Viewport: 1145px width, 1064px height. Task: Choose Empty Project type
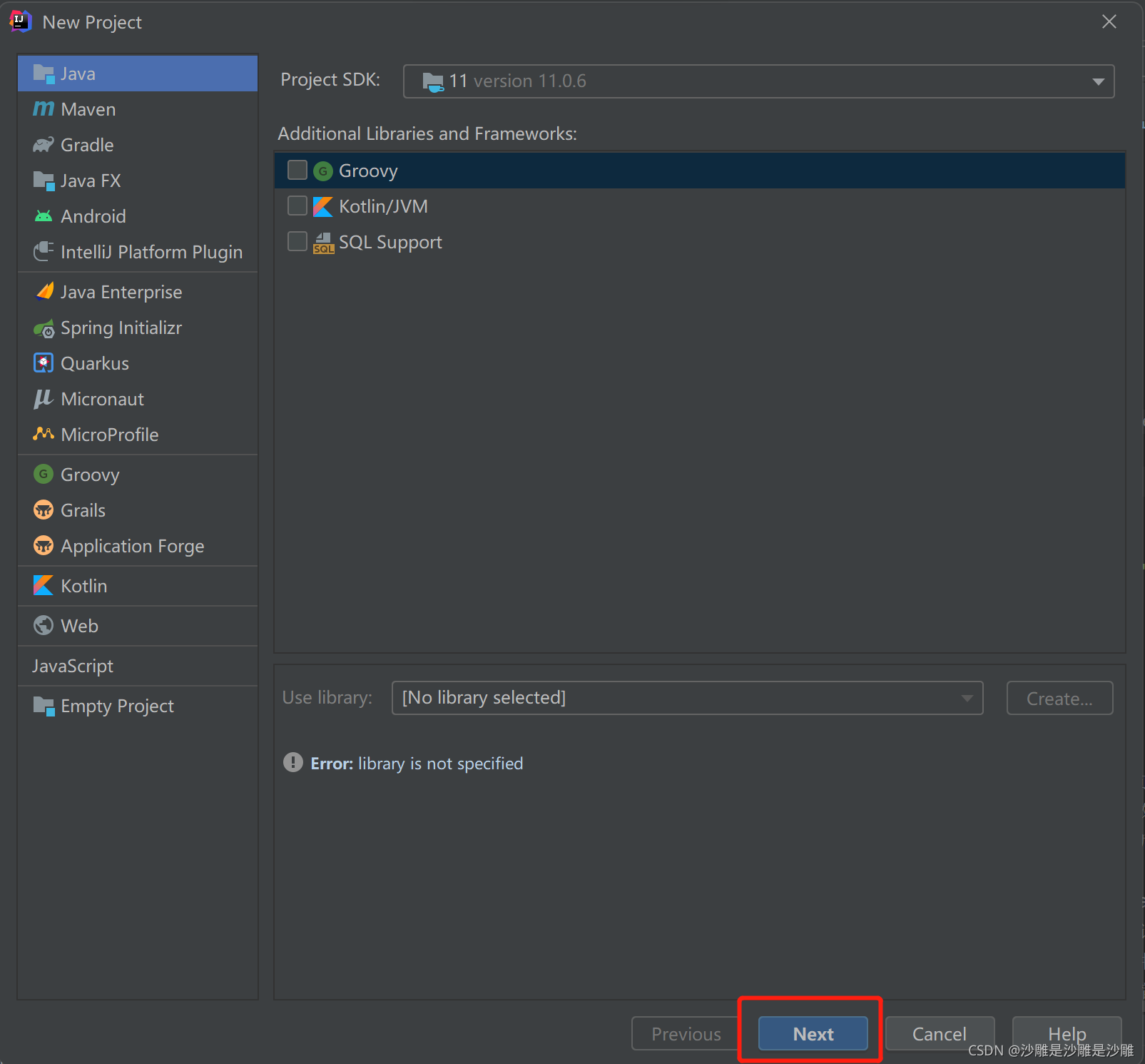[138, 706]
